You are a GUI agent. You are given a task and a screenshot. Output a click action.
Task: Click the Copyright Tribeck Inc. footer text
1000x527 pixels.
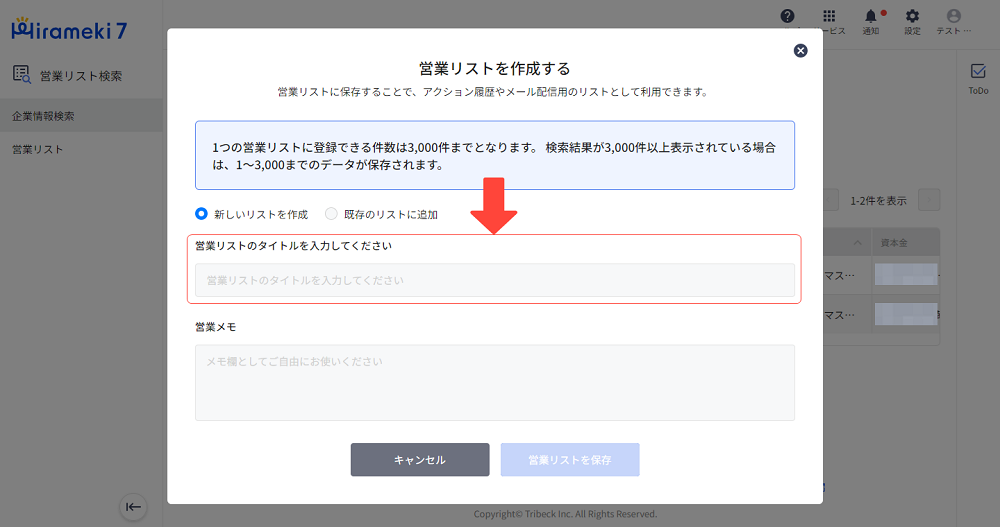click(565, 514)
